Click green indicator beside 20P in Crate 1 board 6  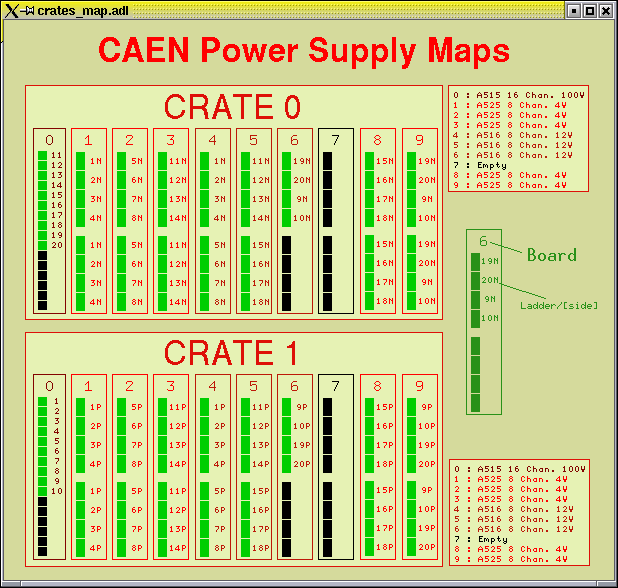click(287, 464)
